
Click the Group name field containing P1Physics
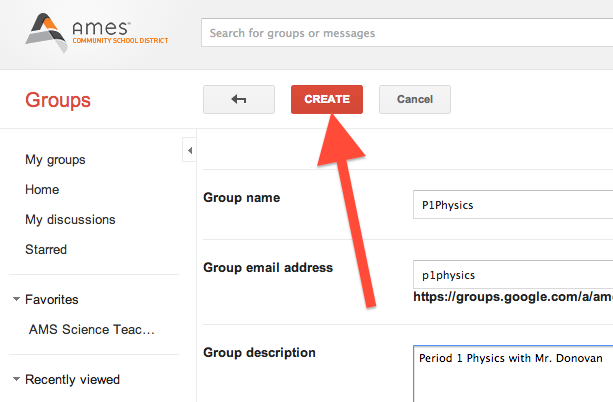(x=512, y=204)
